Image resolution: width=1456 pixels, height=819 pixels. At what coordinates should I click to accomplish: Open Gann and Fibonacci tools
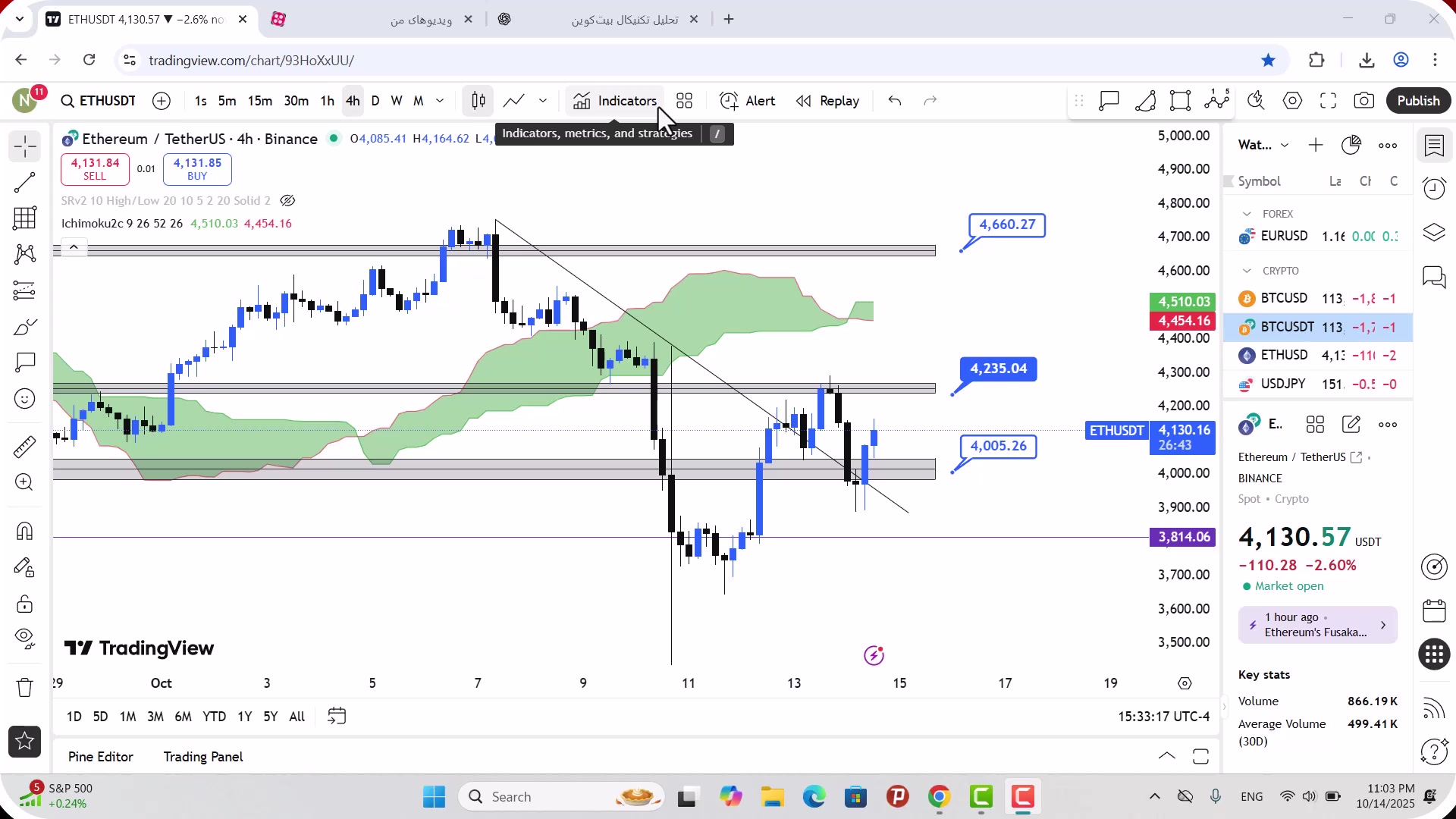(x=24, y=218)
